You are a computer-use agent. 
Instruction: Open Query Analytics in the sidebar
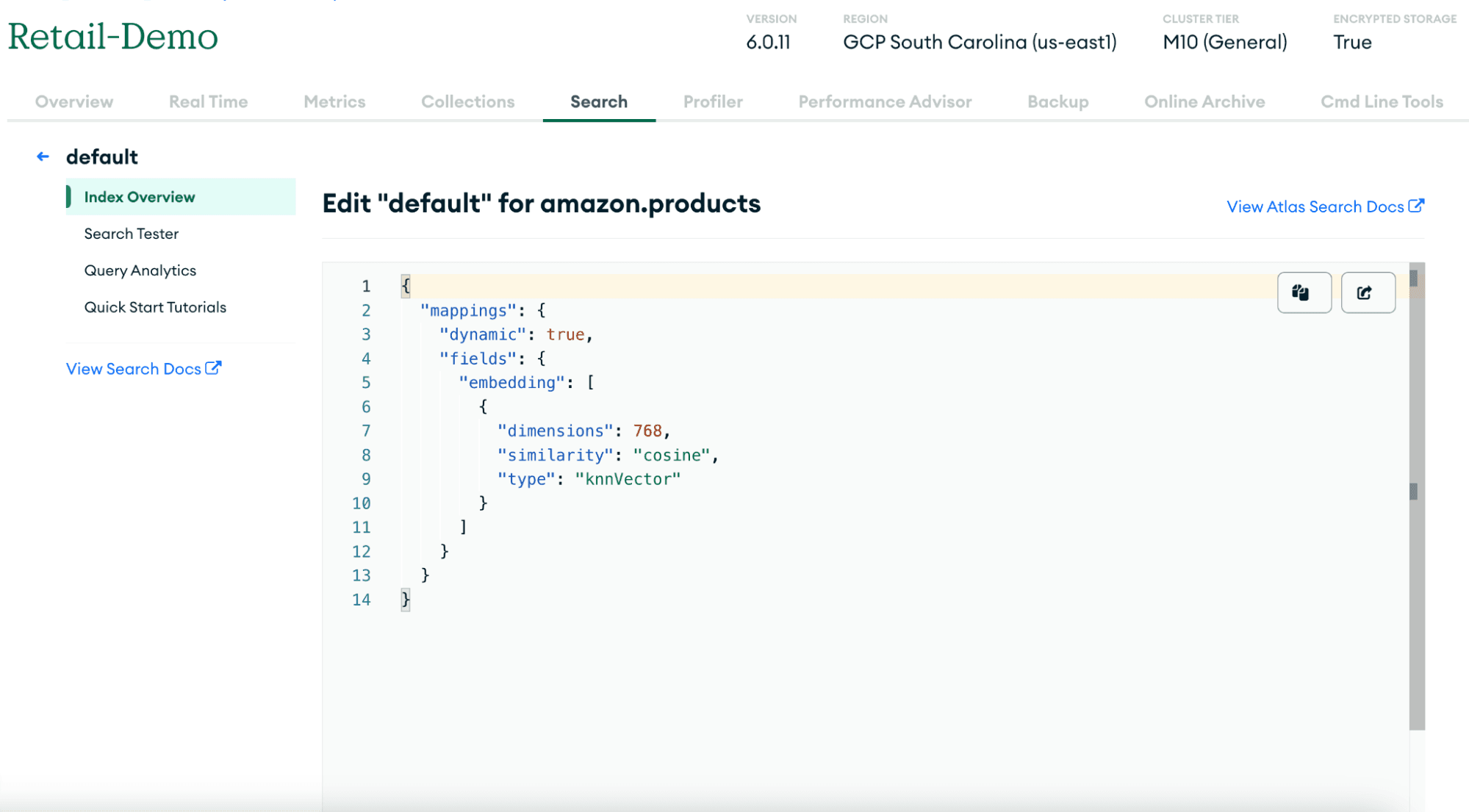pos(140,270)
